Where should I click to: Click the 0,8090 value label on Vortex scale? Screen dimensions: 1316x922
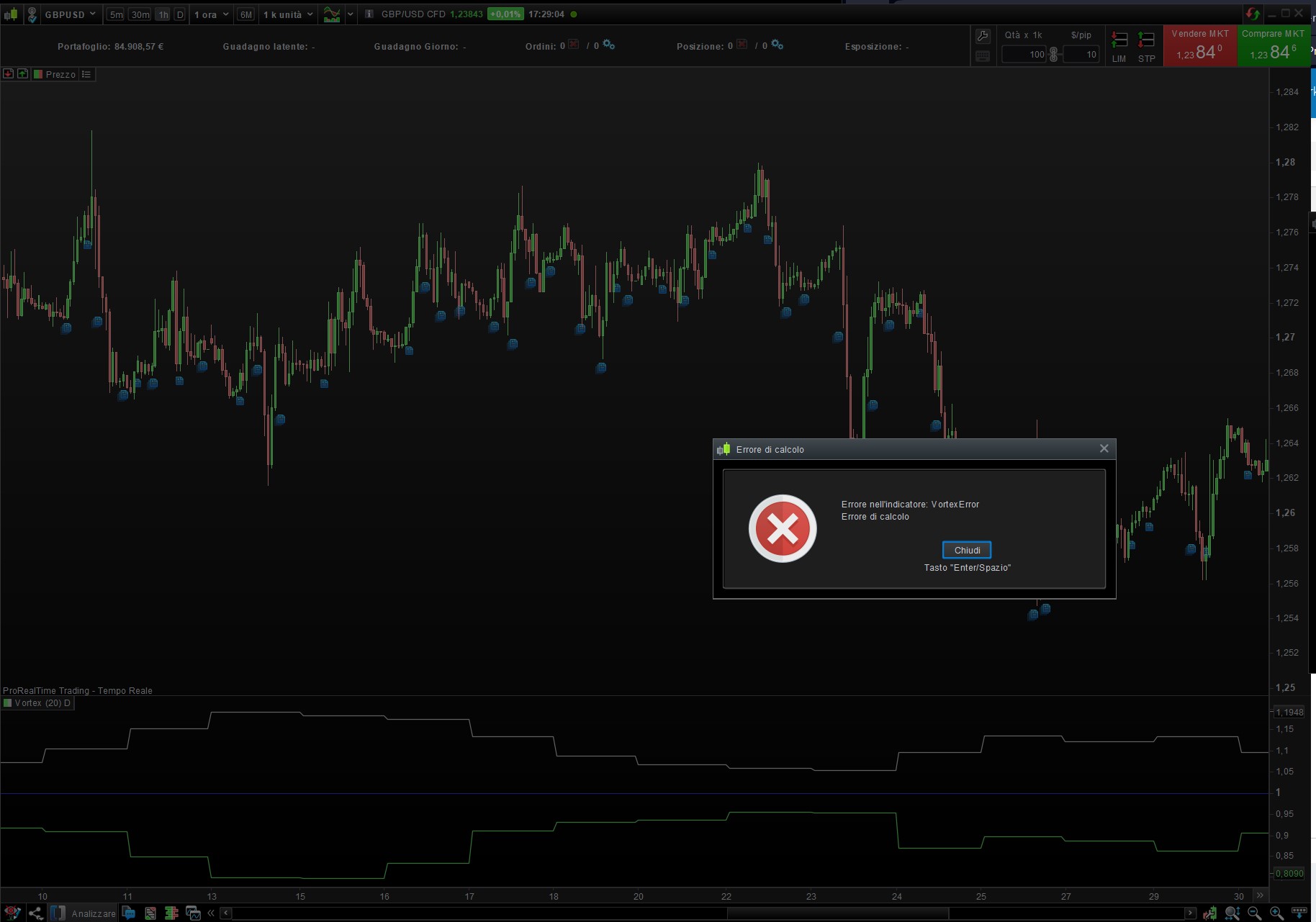(x=1289, y=874)
